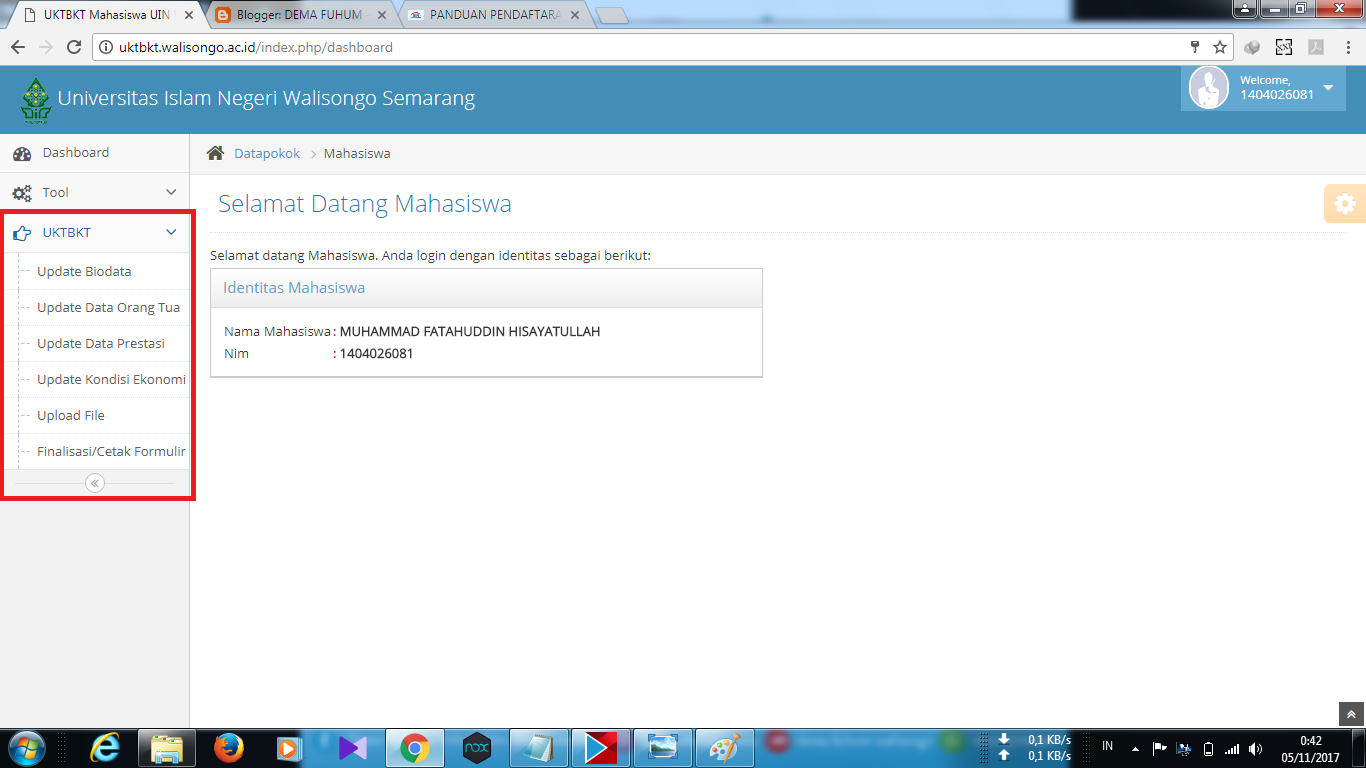Click the battery tray icon
The width and height of the screenshot is (1366, 768).
tap(1208, 748)
